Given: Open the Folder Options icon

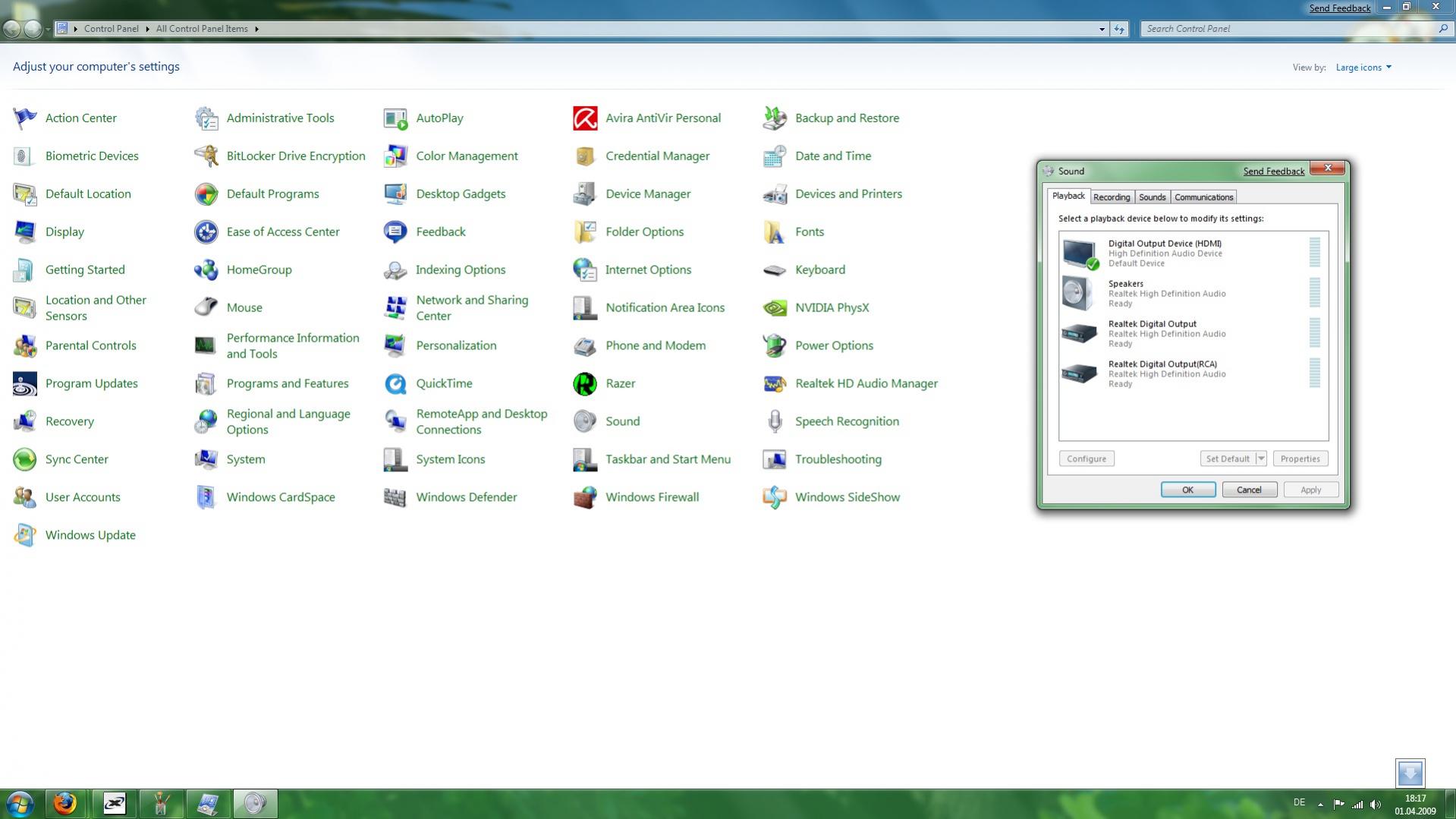Looking at the screenshot, I should tap(585, 232).
